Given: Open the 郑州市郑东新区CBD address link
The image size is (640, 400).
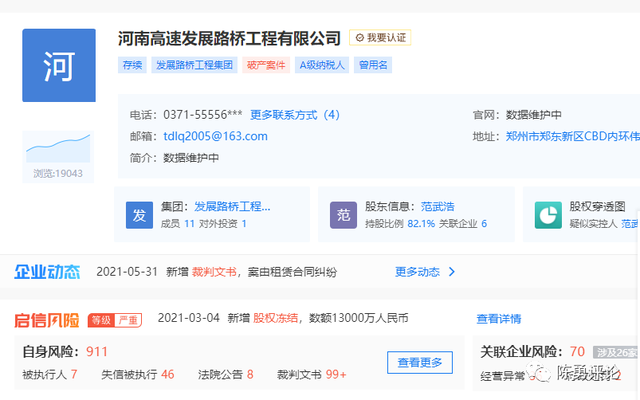Looking at the screenshot, I should (573, 136).
